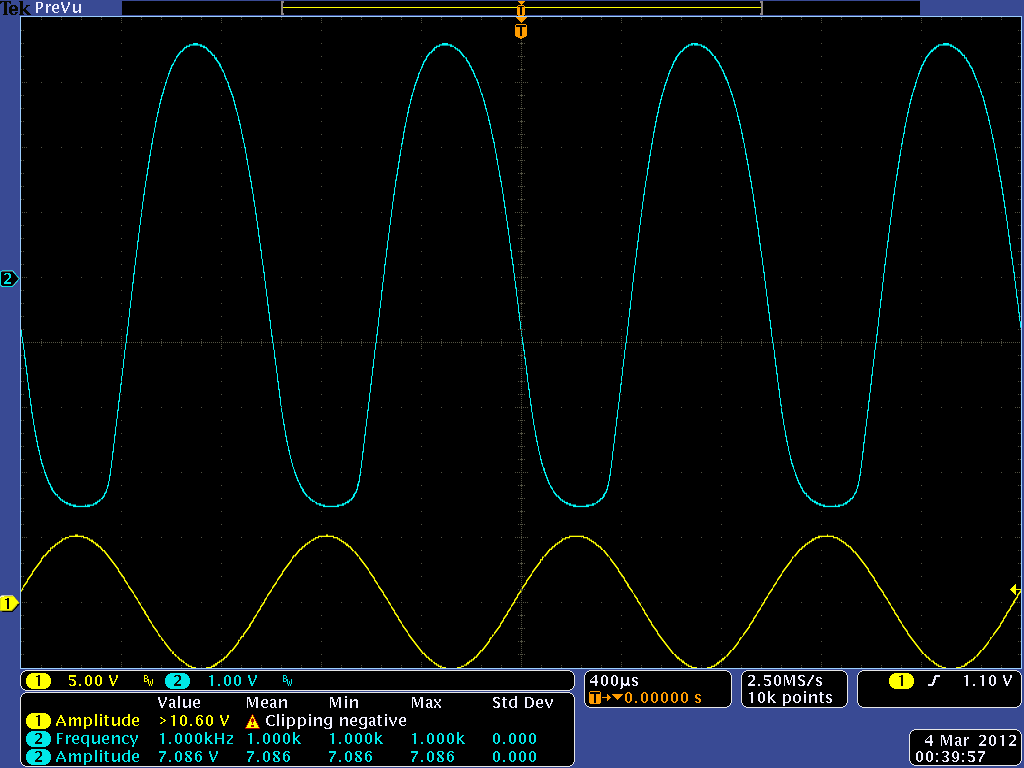This screenshot has width=1024, height=768.
Task: Click the 1.00 V channel 2 vertical scale
Action: 232,681
